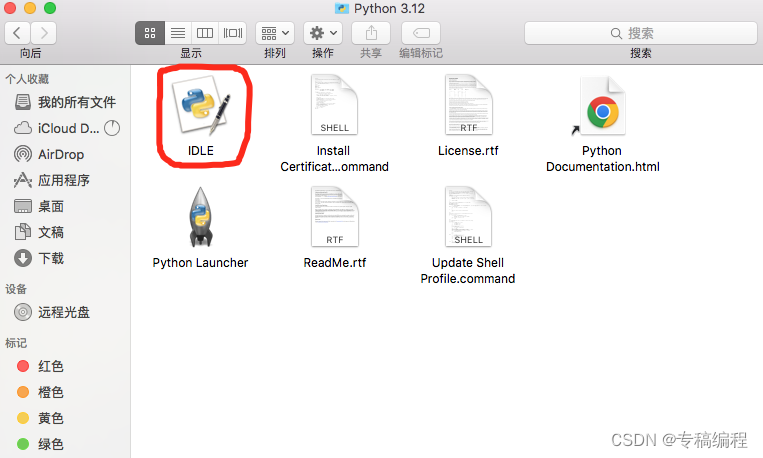The width and height of the screenshot is (763, 458).
Task: Click the Python Documentation.html name label
Action: point(602,159)
